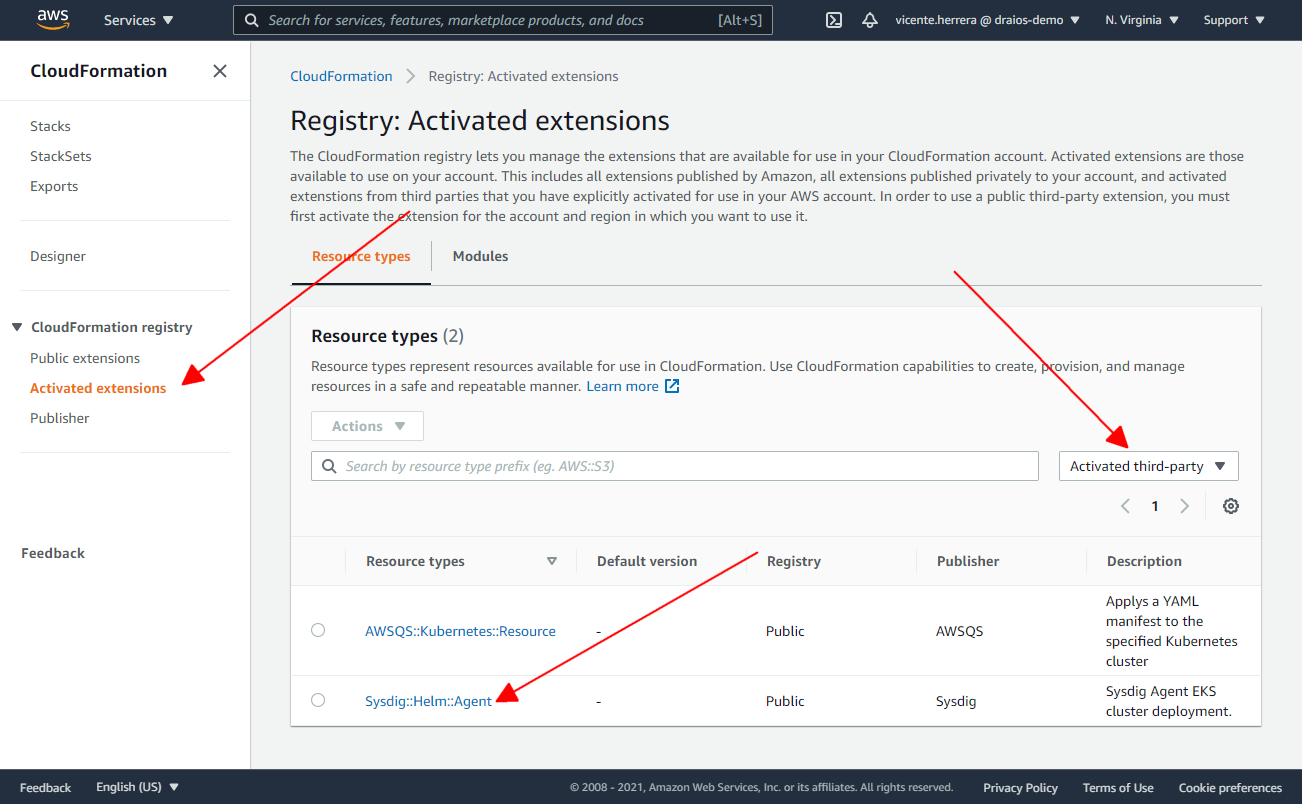Open Designer in the sidebar
The width and height of the screenshot is (1302, 804).
(58, 256)
